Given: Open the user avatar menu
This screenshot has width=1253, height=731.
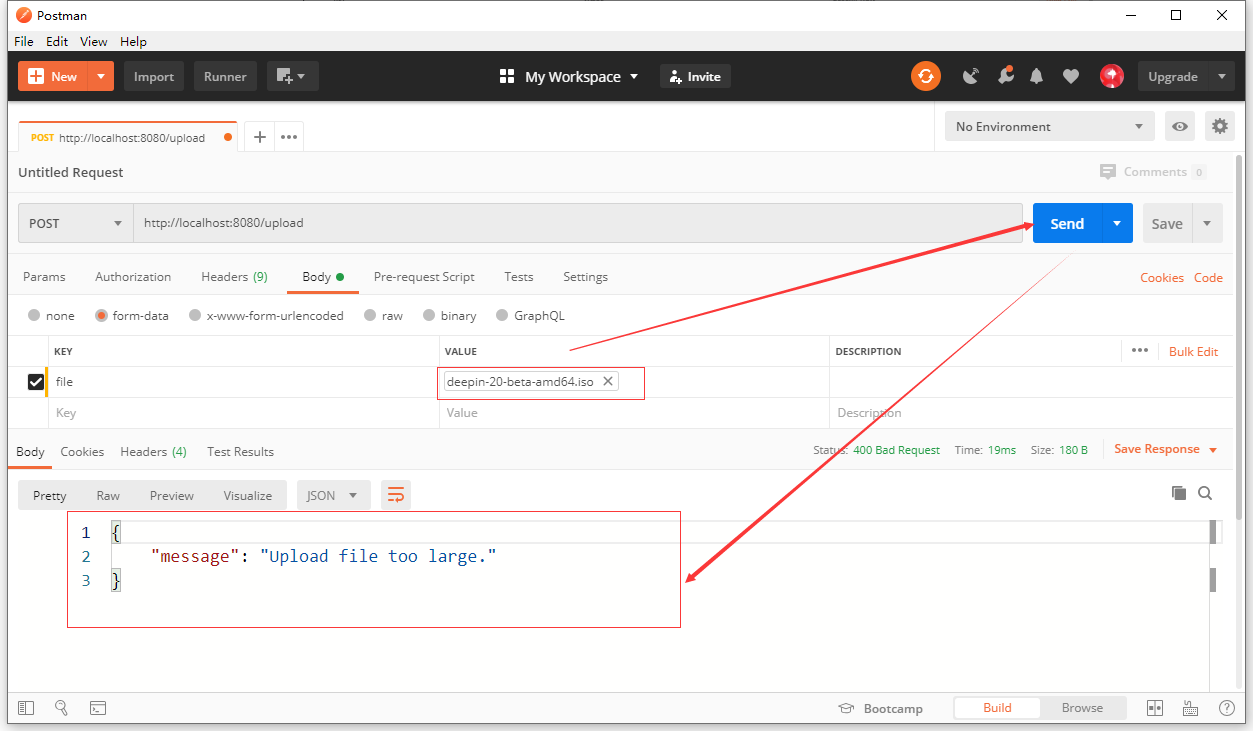Looking at the screenshot, I should pos(1111,76).
